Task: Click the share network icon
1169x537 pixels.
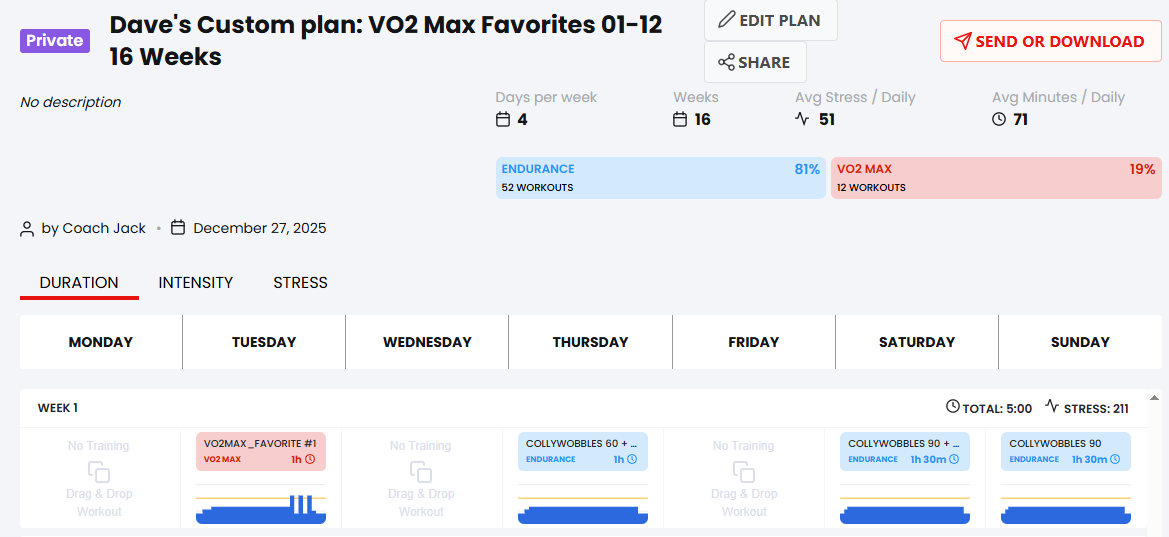Action: tap(726, 62)
